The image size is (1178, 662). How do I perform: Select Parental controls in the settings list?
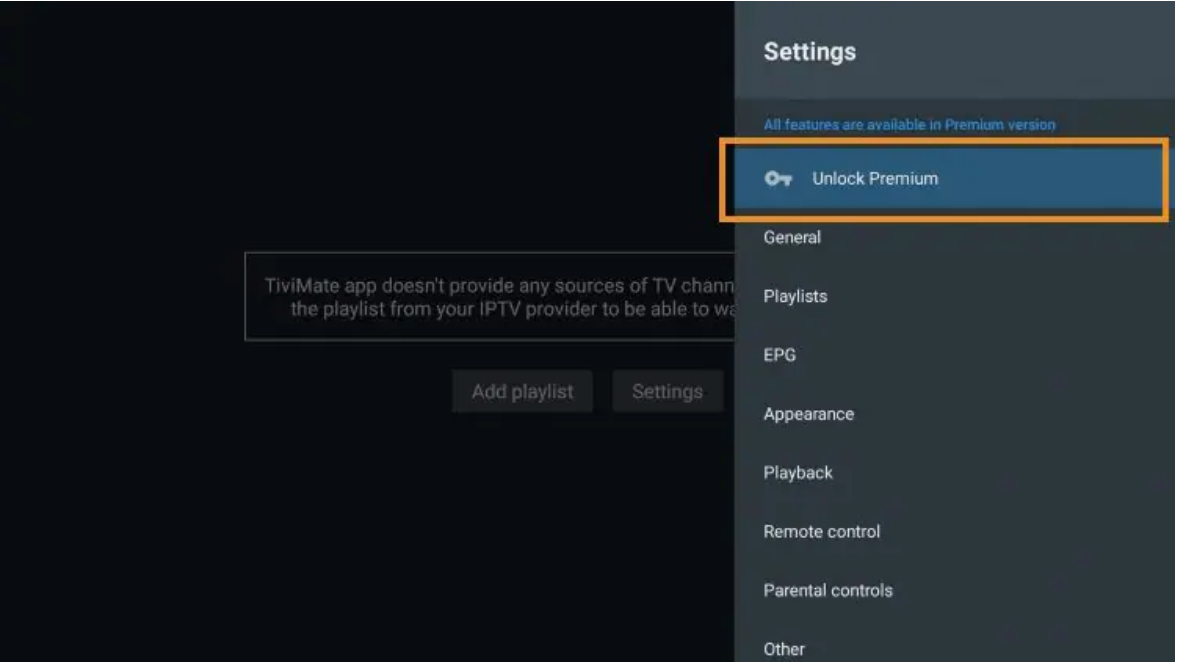tap(954, 591)
